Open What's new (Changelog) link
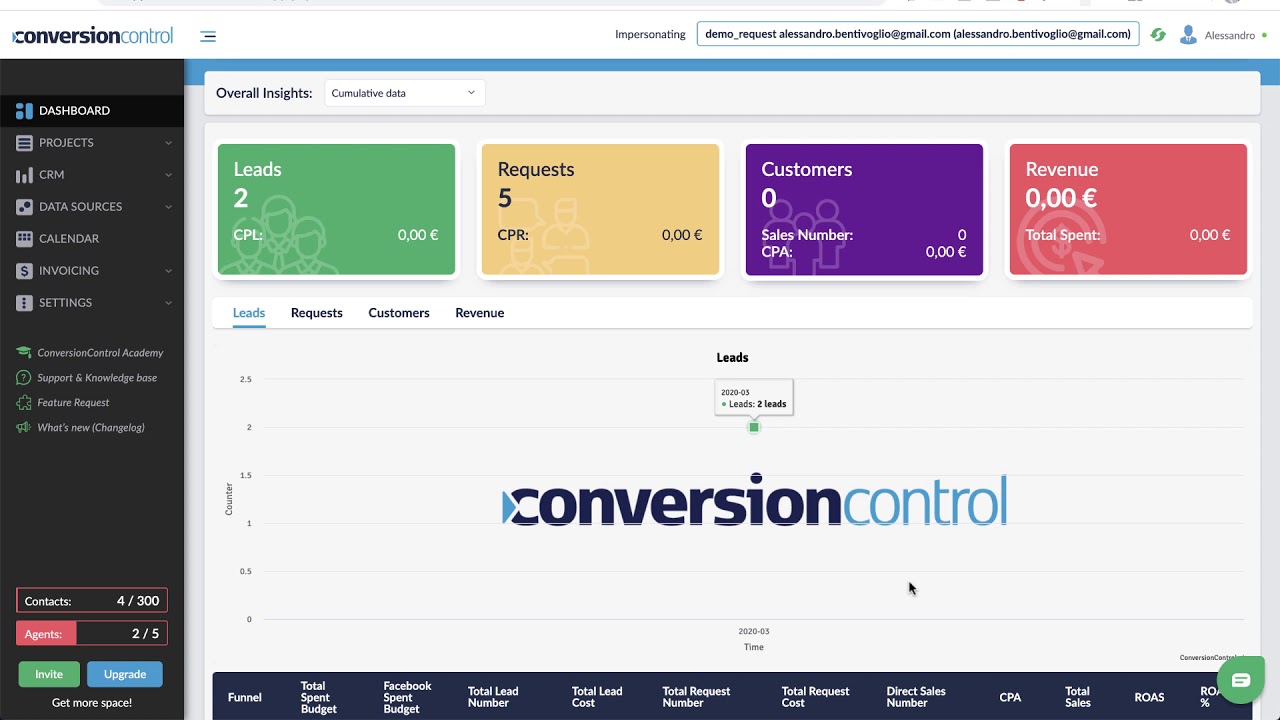Image resolution: width=1280 pixels, height=720 pixels. 91,428
